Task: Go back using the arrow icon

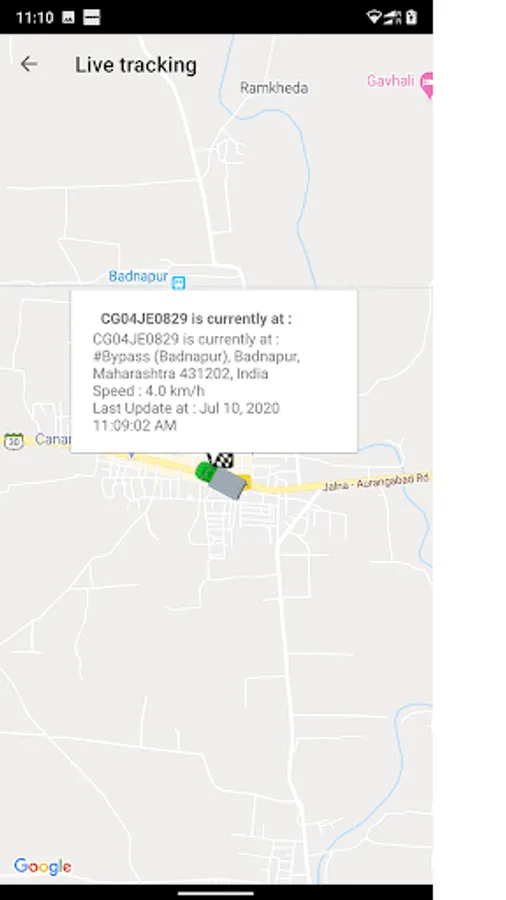Action: (x=29, y=64)
